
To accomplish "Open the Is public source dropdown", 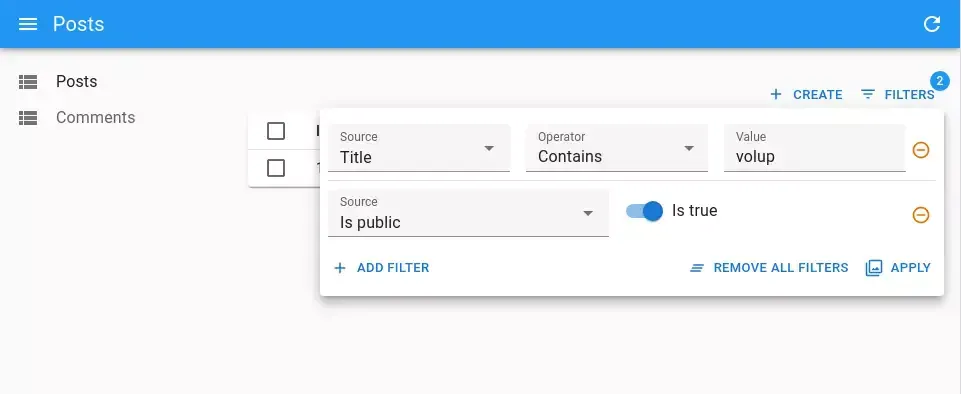I will (x=469, y=213).
